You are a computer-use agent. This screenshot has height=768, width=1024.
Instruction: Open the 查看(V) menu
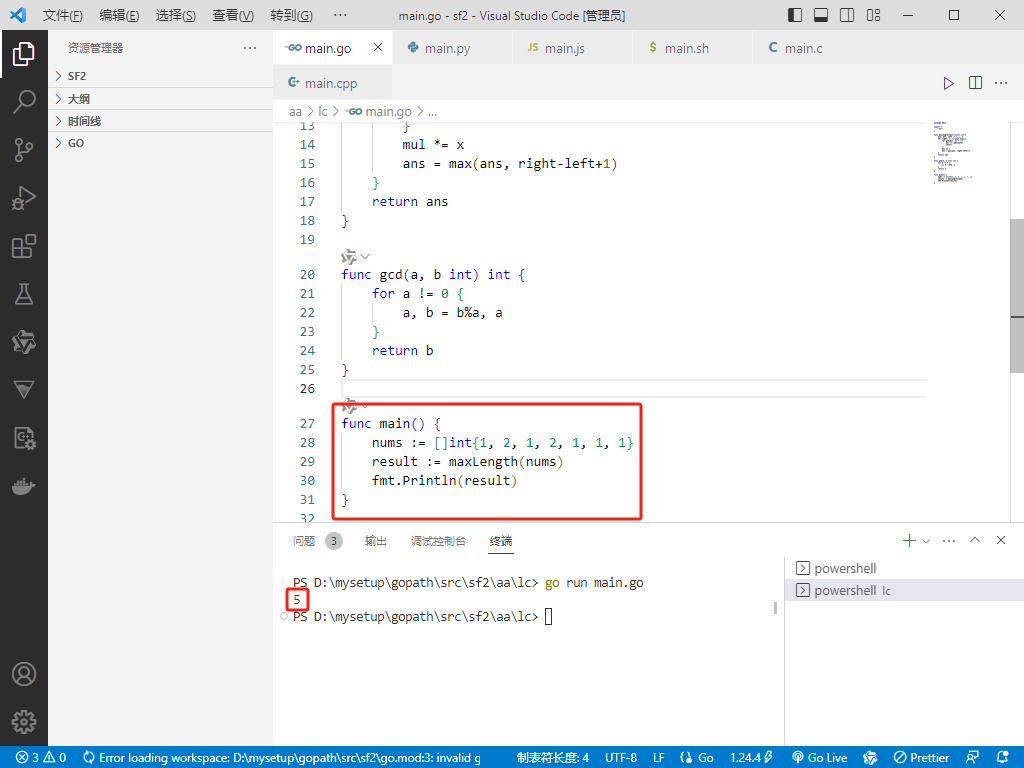coord(233,15)
